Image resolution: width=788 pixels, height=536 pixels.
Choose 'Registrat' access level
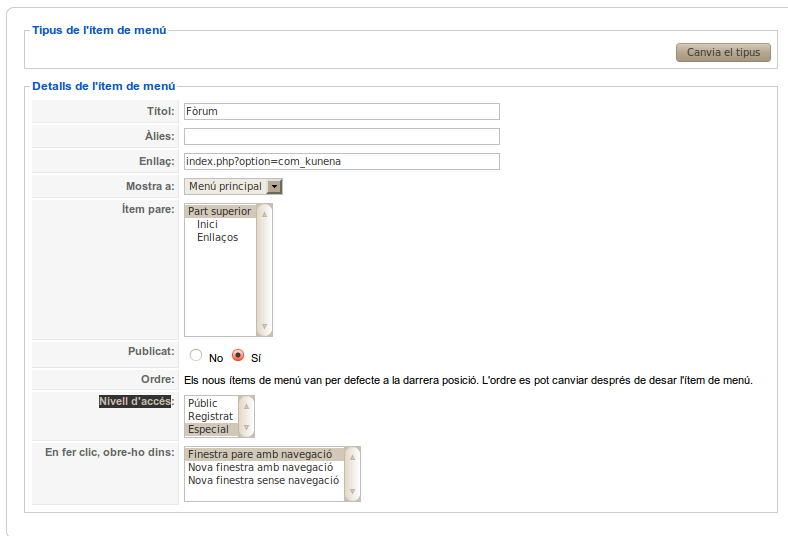pyautogui.click(x=210, y=416)
